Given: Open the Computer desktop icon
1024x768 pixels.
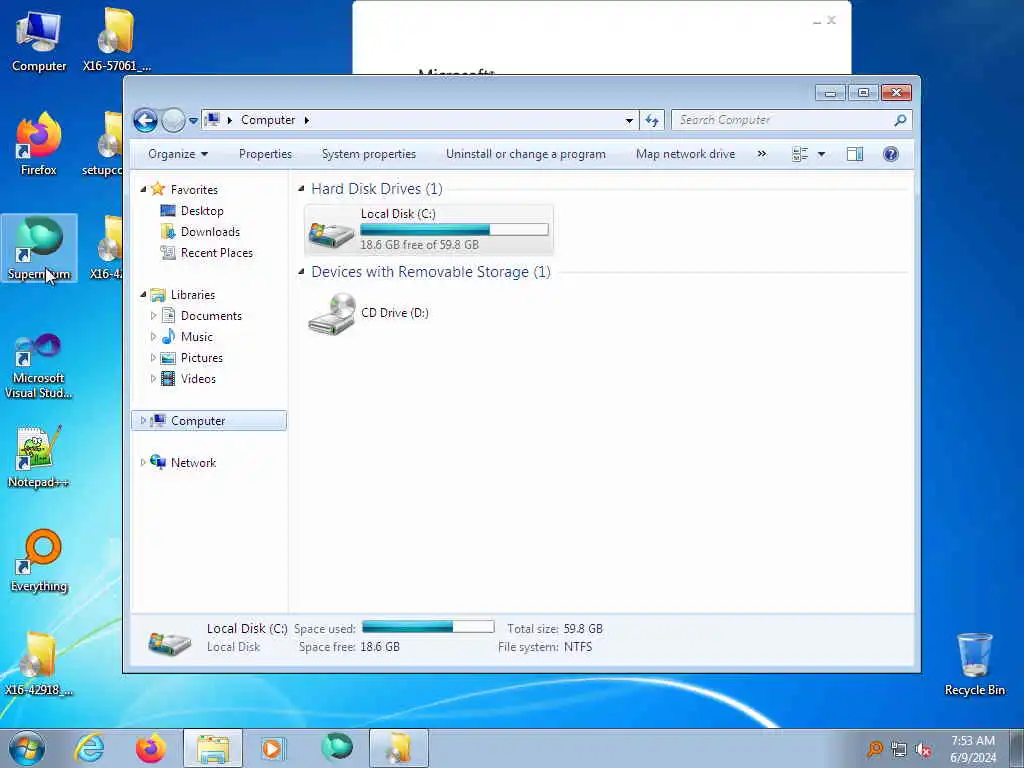Looking at the screenshot, I should [x=39, y=40].
